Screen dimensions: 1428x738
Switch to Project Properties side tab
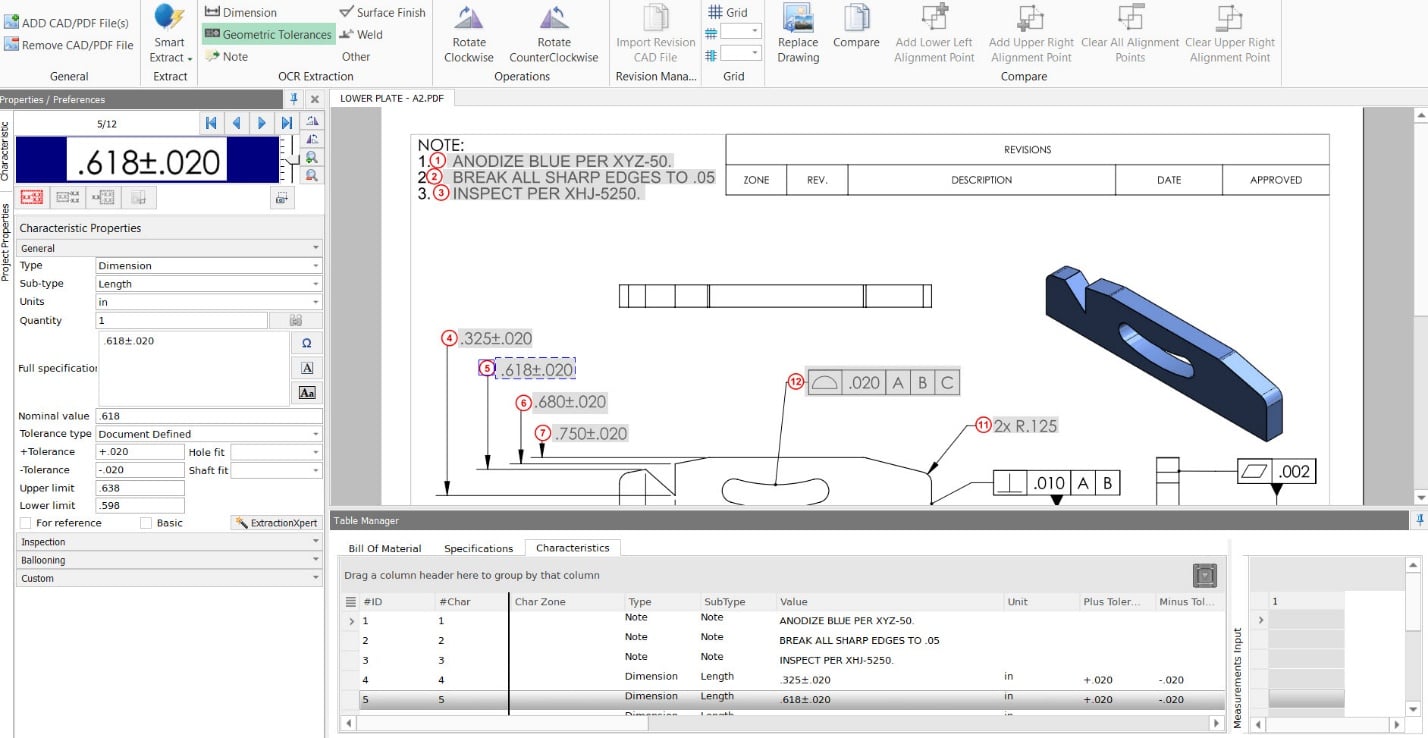coord(7,242)
